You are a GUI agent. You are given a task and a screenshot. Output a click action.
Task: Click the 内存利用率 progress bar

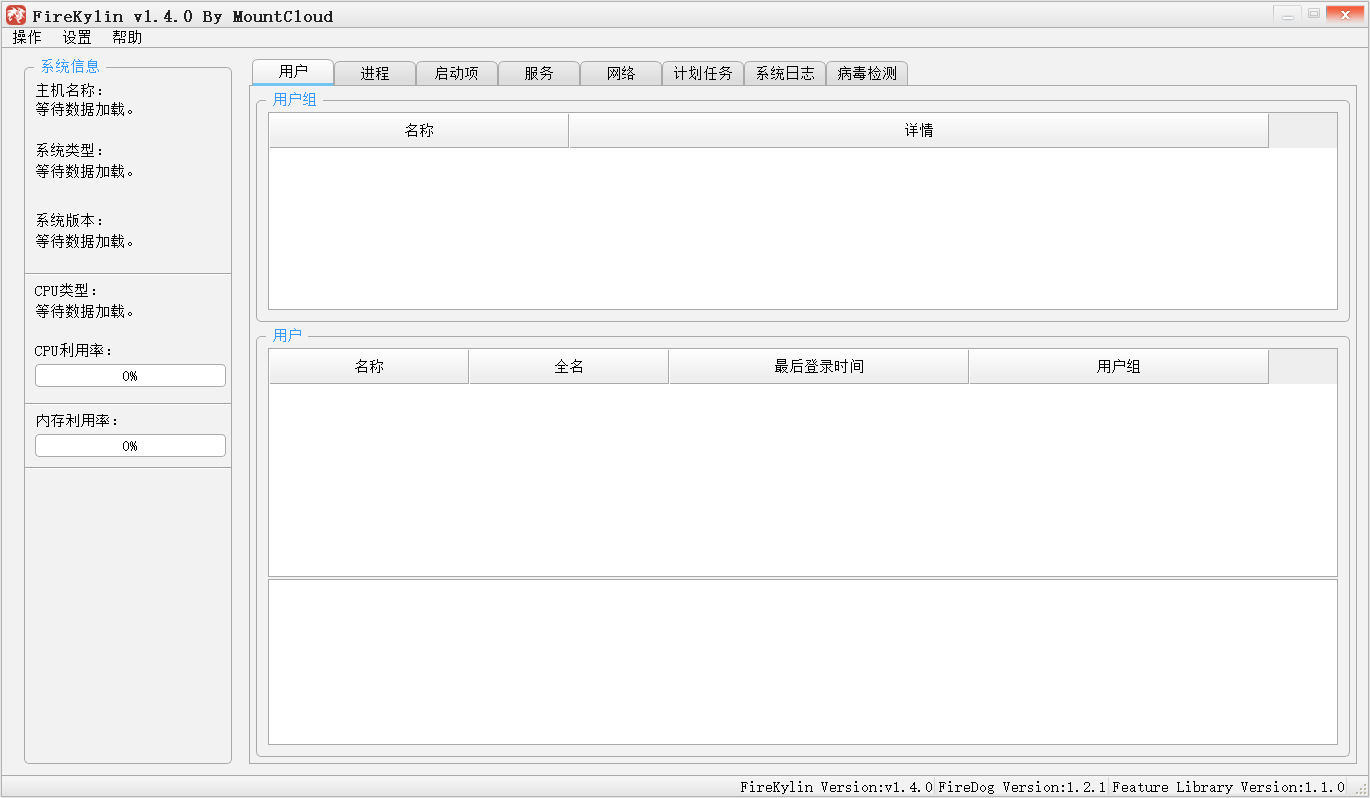pos(130,446)
